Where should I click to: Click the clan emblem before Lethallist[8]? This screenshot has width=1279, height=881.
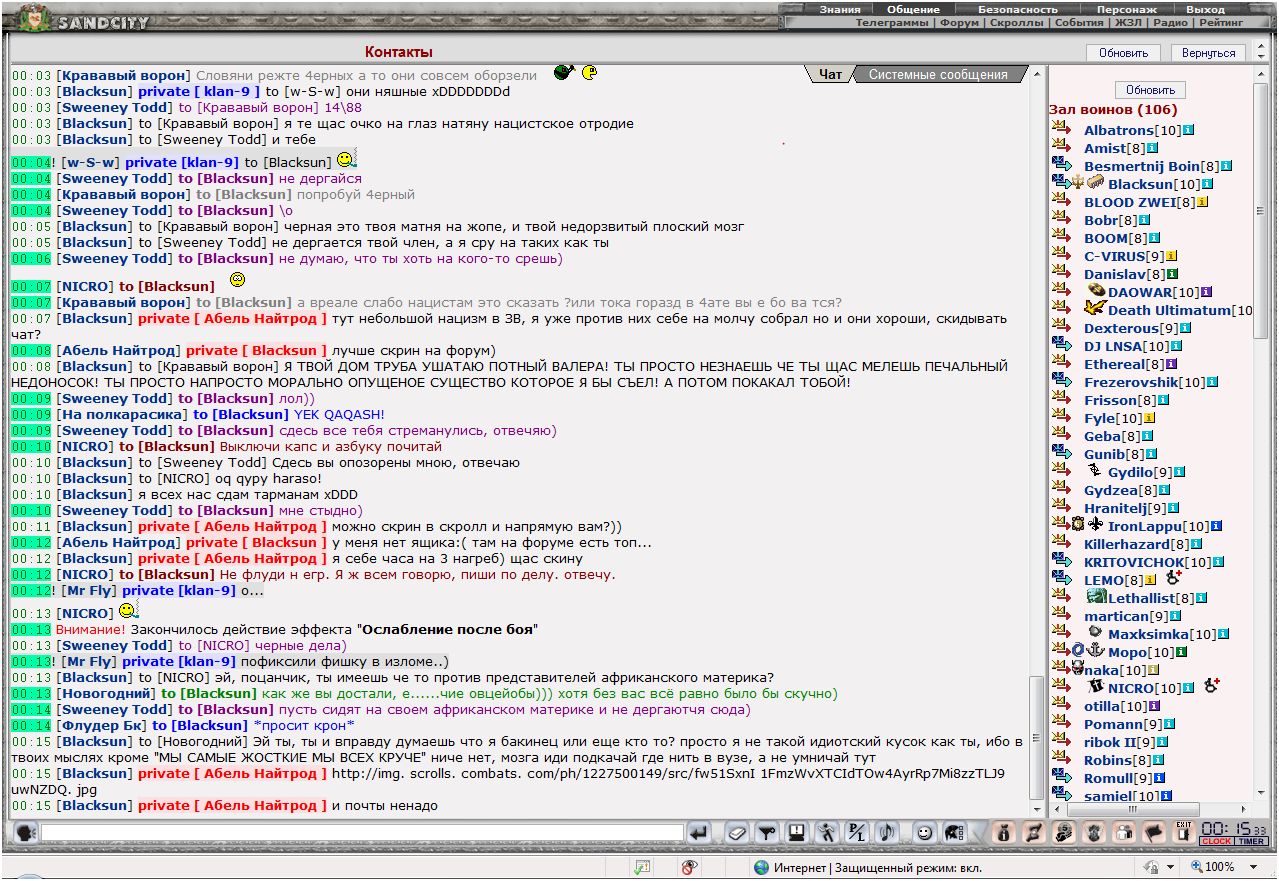coord(1096,597)
